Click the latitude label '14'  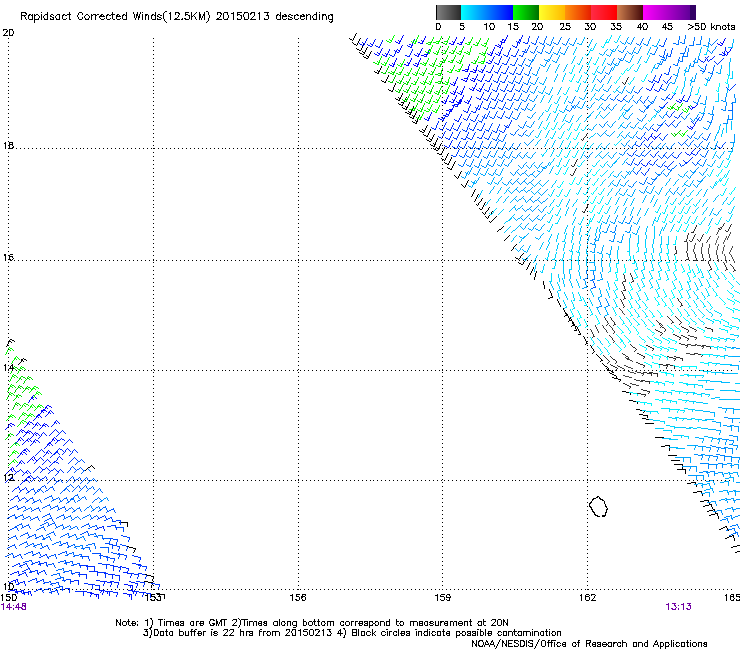coord(8,367)
